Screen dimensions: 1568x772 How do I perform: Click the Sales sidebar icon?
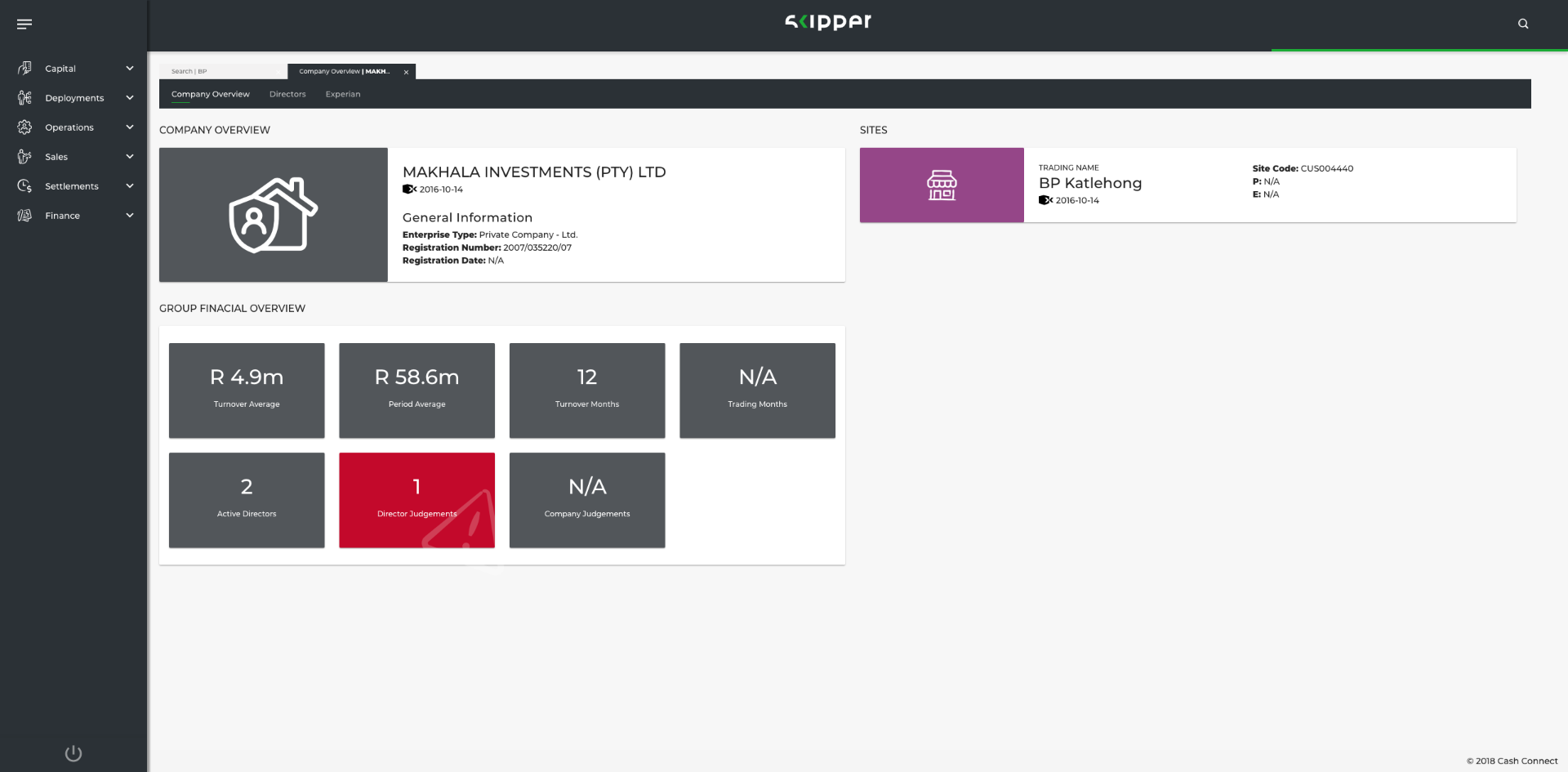point(24,157)
